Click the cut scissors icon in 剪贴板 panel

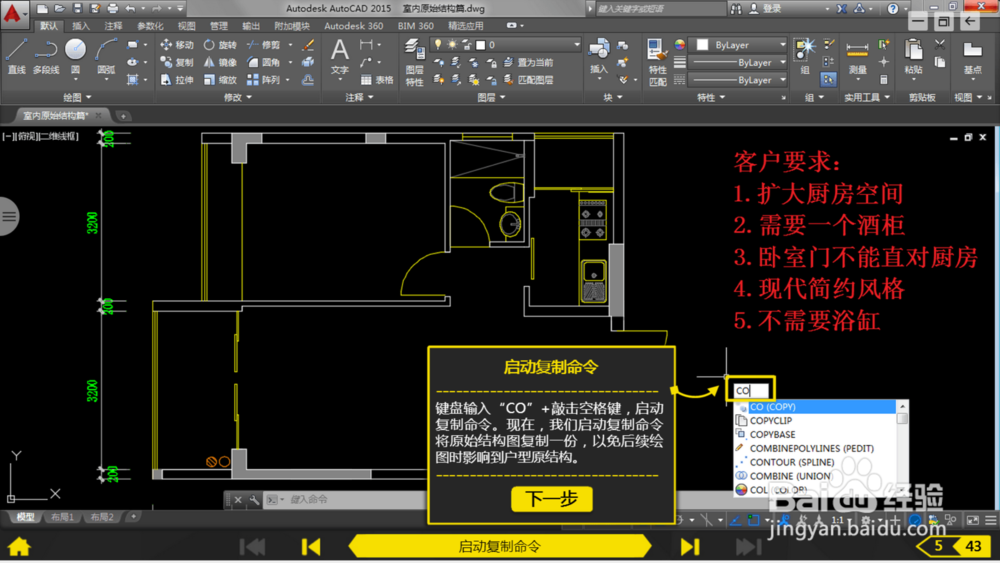(939, 44)
